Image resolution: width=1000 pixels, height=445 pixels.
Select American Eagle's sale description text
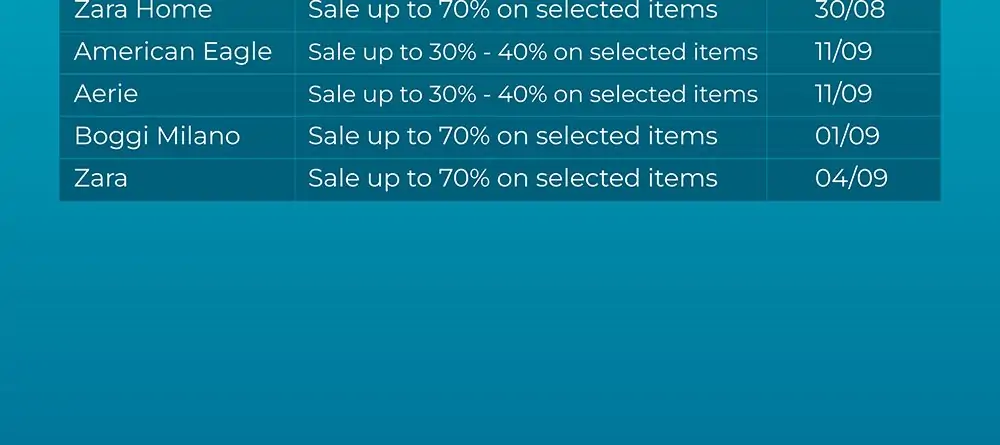pyautogui.click(x=533, y=52)
